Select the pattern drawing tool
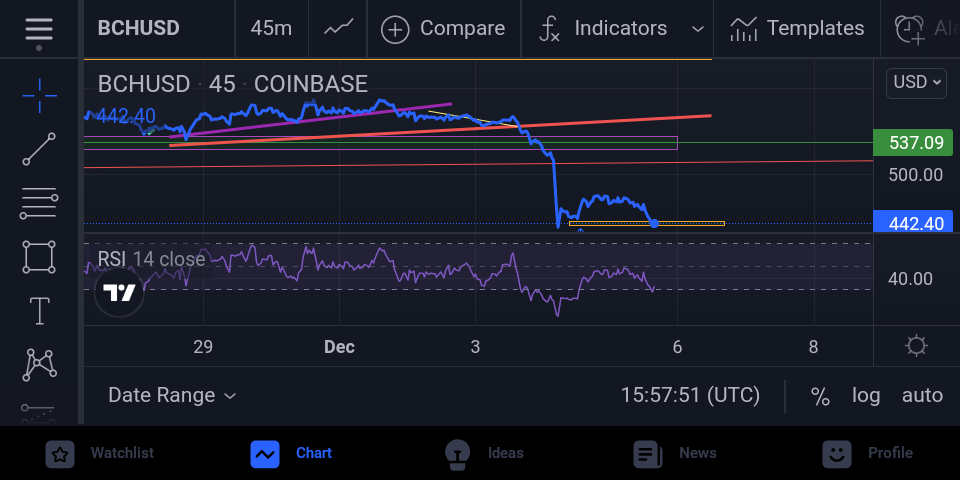960x480 pixels. [x=39, y=364]
